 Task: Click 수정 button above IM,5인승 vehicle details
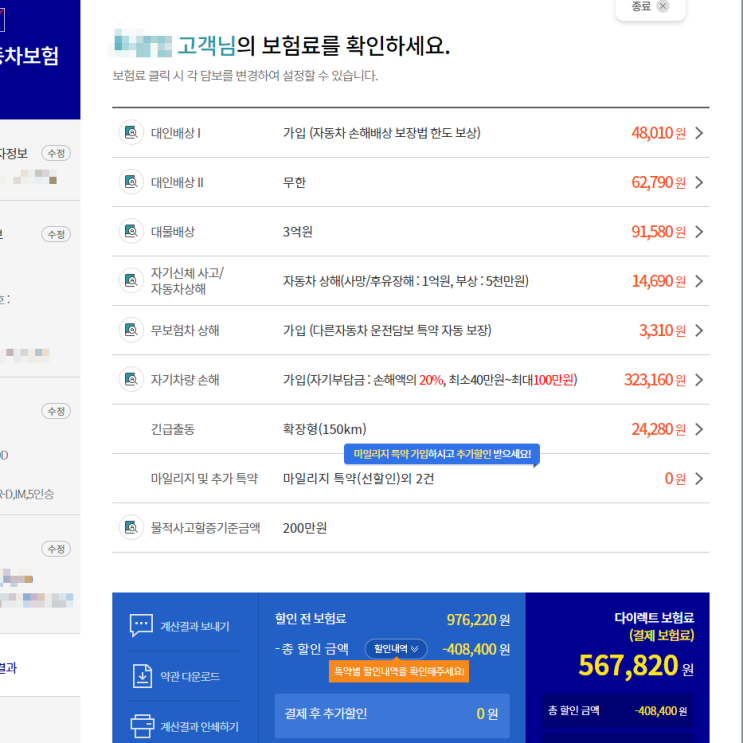tap(56, 411)
